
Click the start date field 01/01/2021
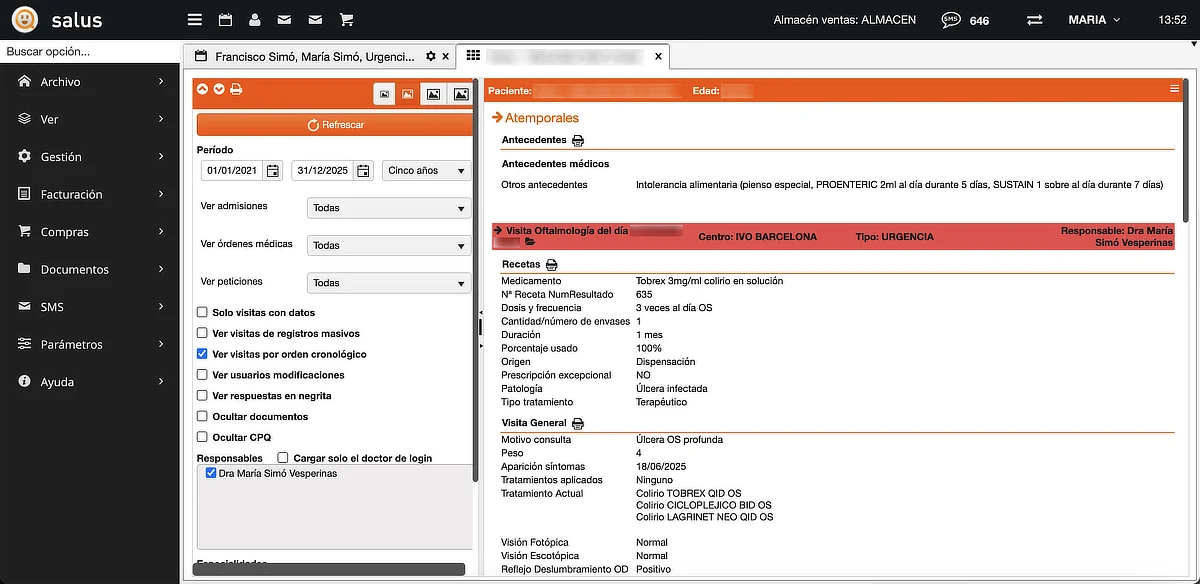click(x=232, y=171)
